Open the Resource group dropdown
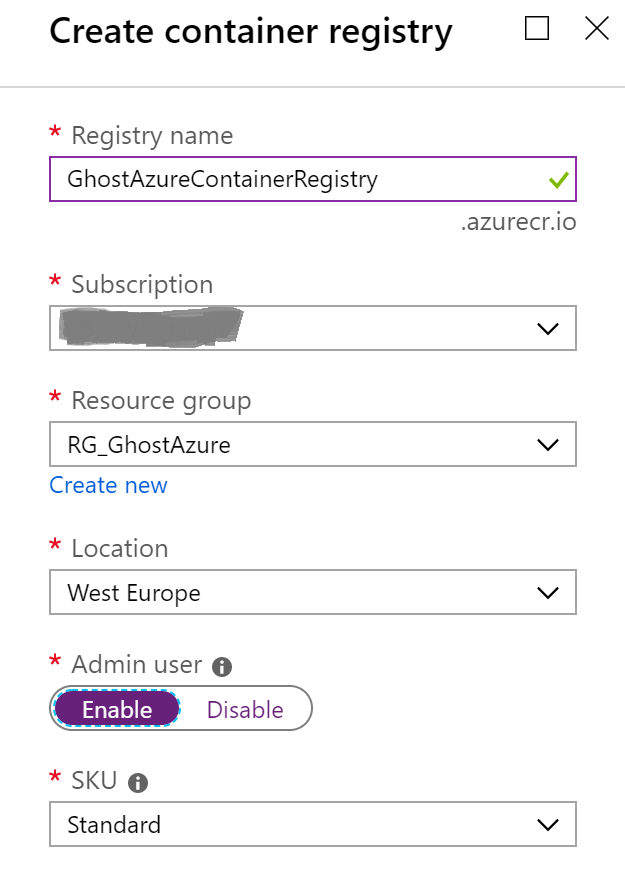 313,444
